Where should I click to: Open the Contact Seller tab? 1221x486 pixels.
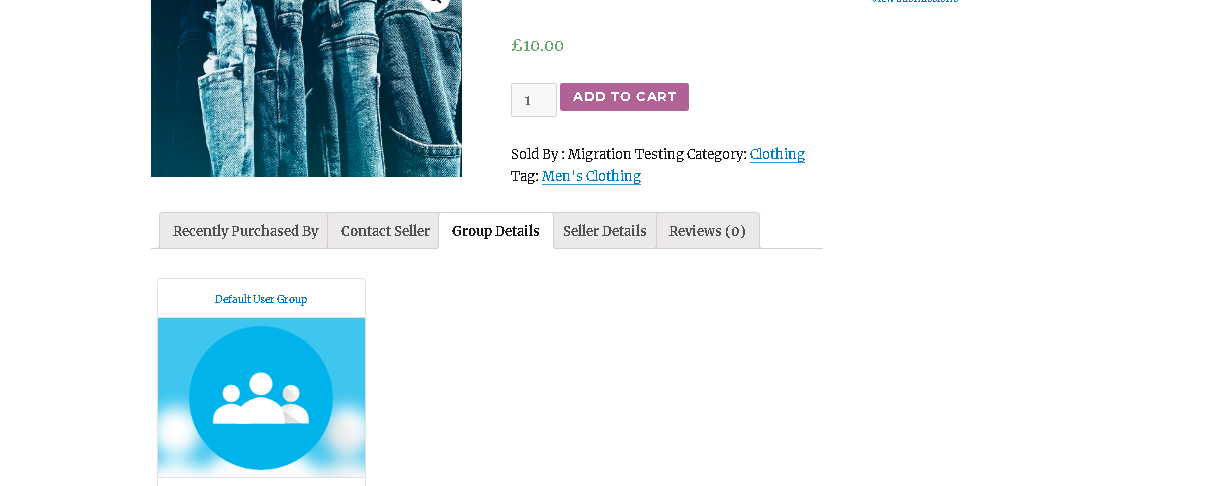pos(385,231)
